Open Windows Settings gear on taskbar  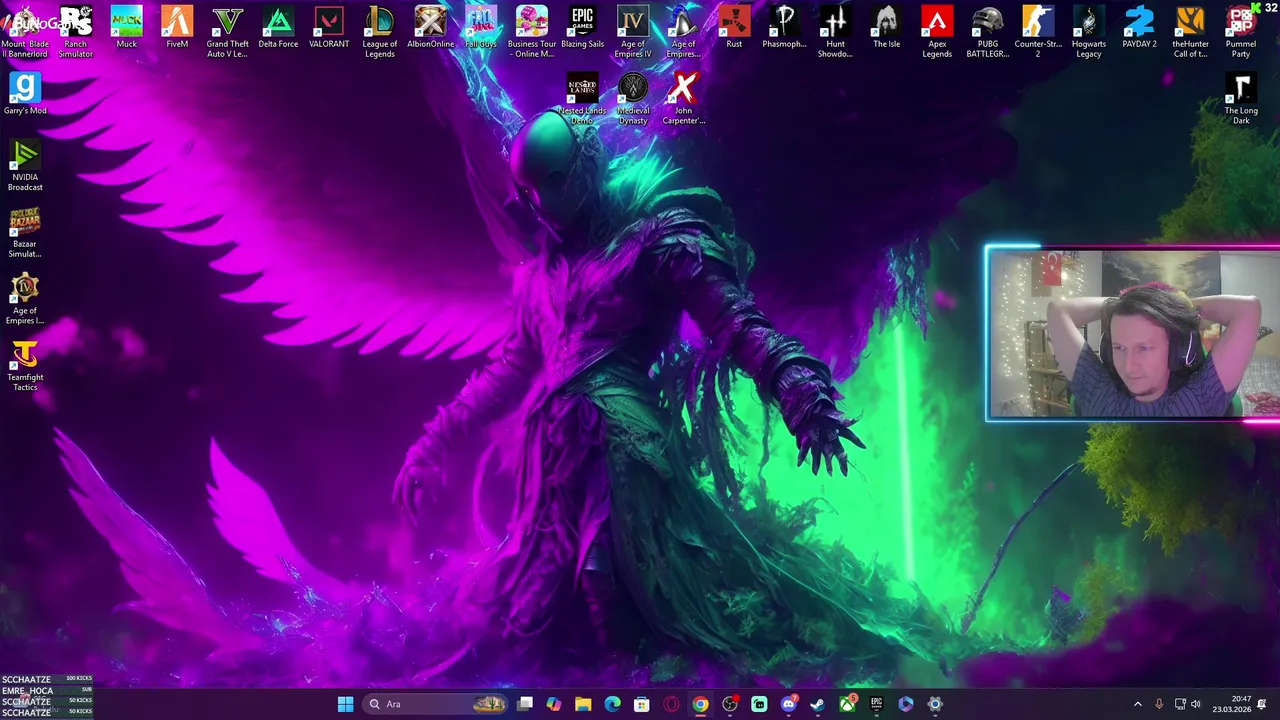pos(935,704)
